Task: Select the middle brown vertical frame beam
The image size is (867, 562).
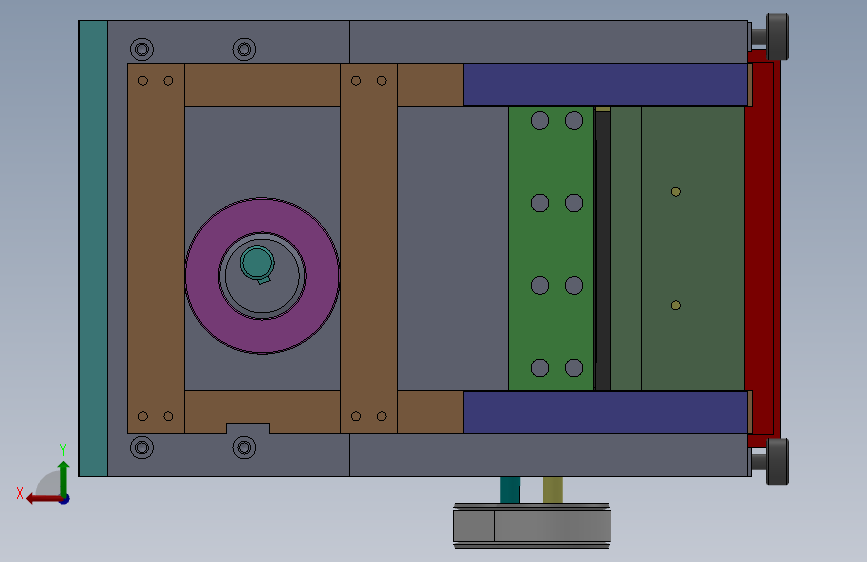Action: pos(369,248)
